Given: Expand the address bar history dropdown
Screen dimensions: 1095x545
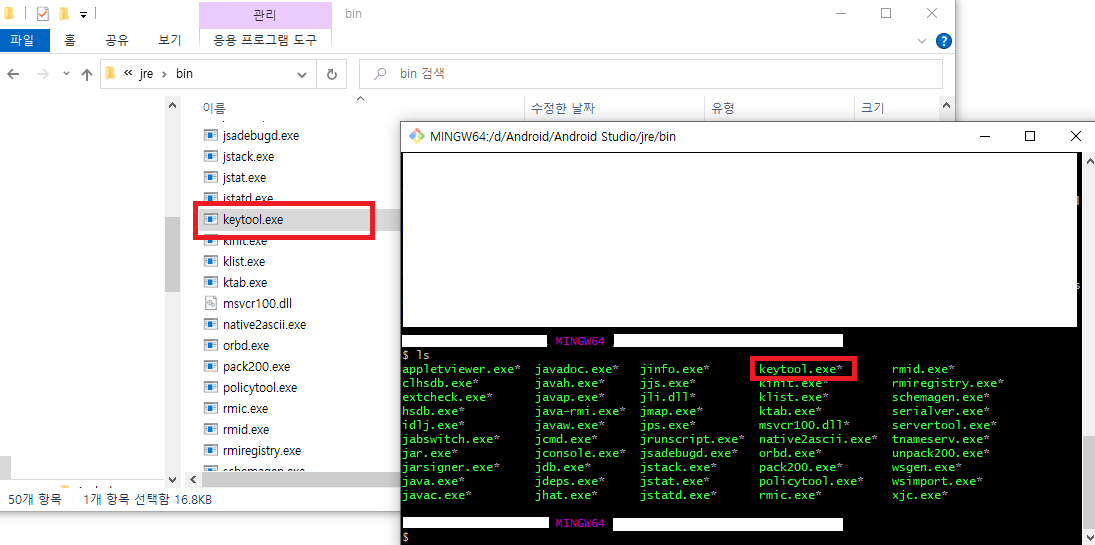Looking at the screenshot, I should [x=302, y=74].
